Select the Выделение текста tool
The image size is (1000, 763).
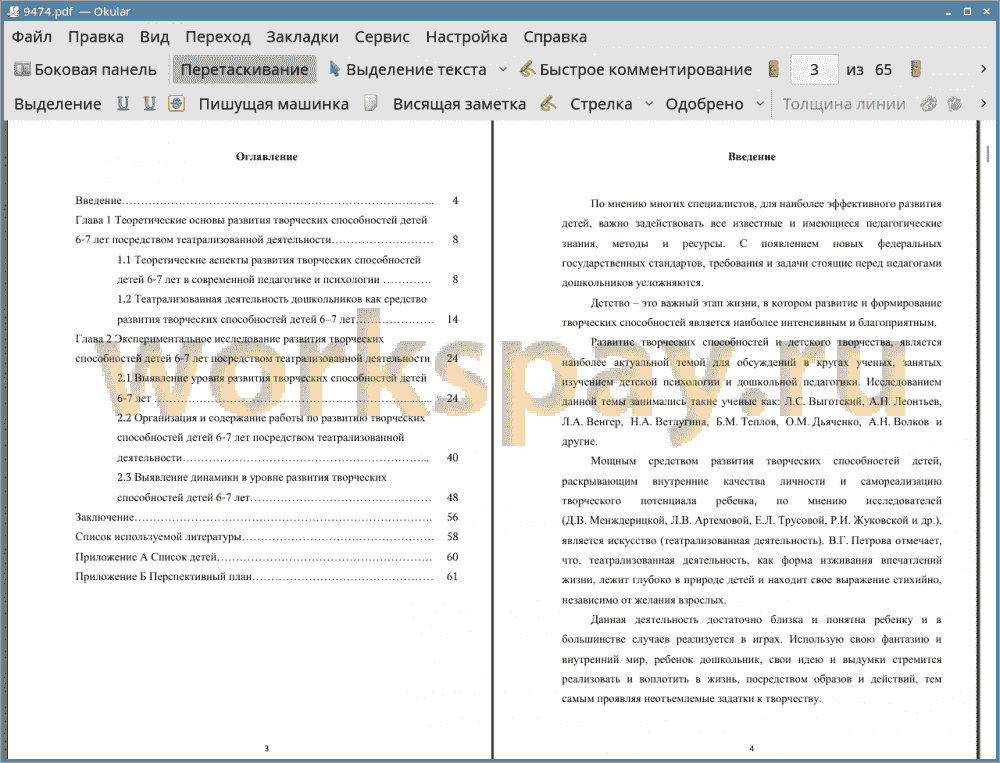(x=408, y=70)
